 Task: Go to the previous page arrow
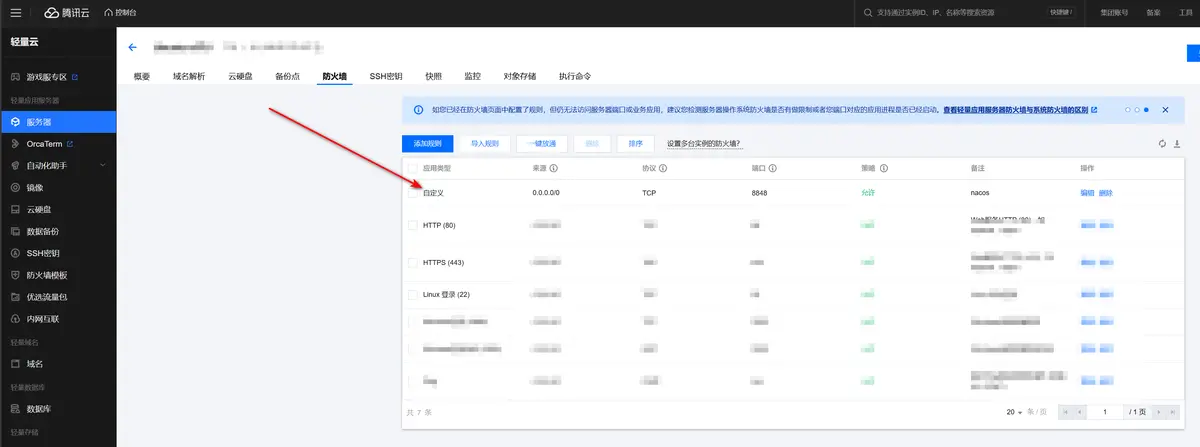[x=1078, y=412]
